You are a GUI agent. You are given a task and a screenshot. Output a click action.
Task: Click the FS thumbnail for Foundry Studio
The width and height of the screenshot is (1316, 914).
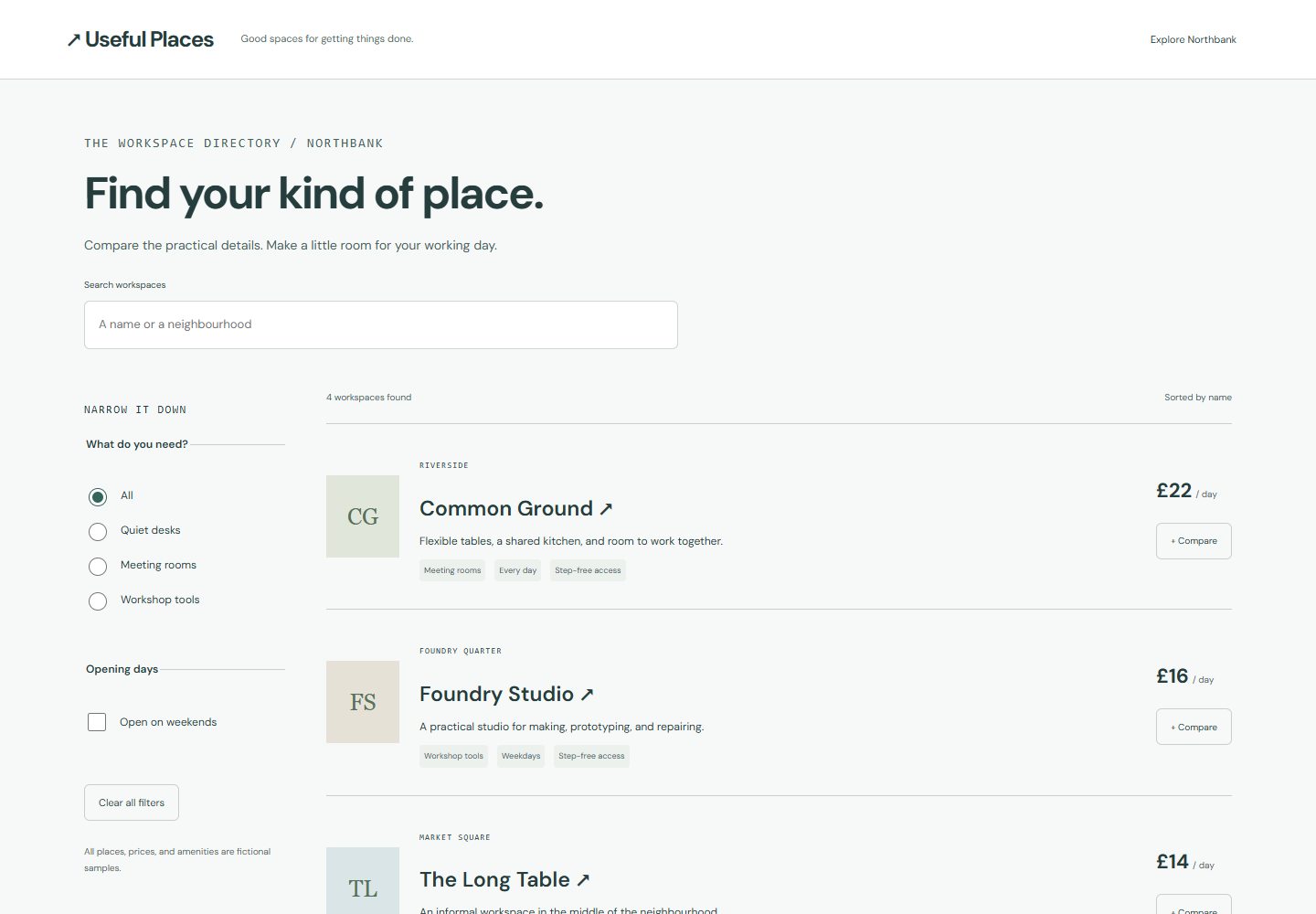point(363,702)
